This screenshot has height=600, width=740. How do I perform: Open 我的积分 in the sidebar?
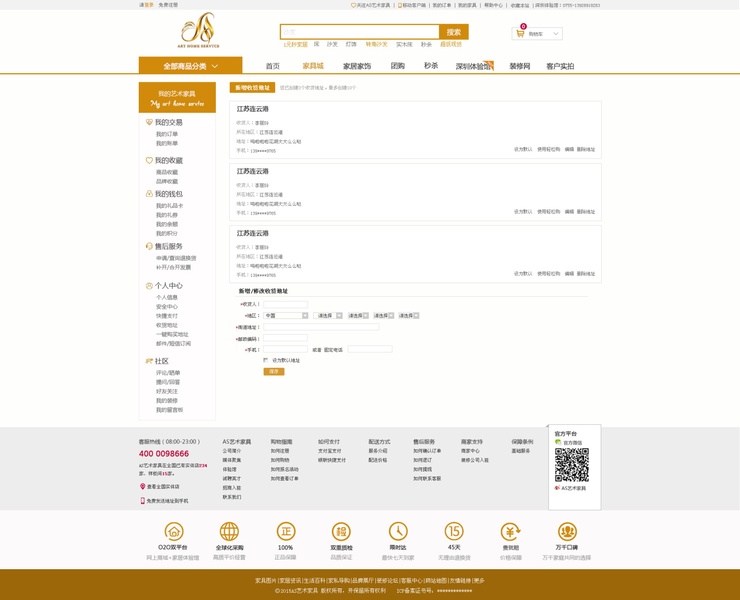tap(167, 233)
